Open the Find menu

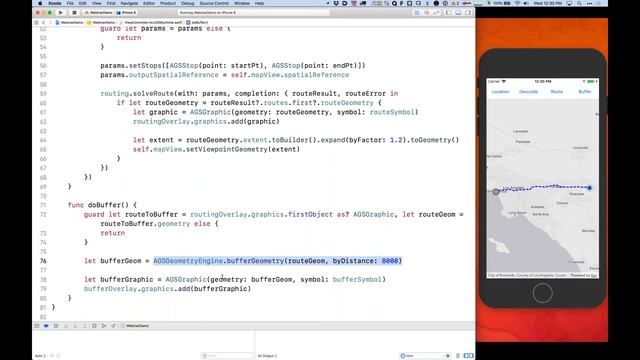pos(111,3)
